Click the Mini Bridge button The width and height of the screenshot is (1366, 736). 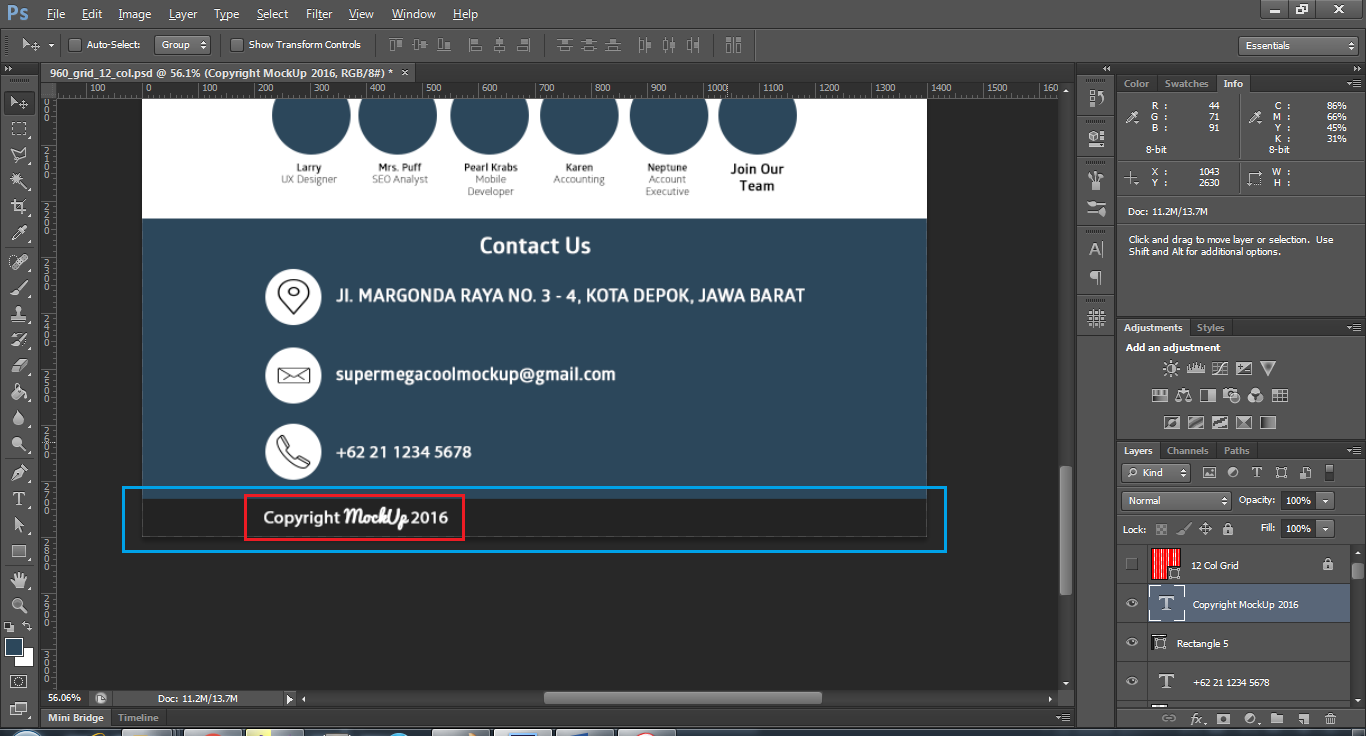pyautogui.click(x=75, y=717)
